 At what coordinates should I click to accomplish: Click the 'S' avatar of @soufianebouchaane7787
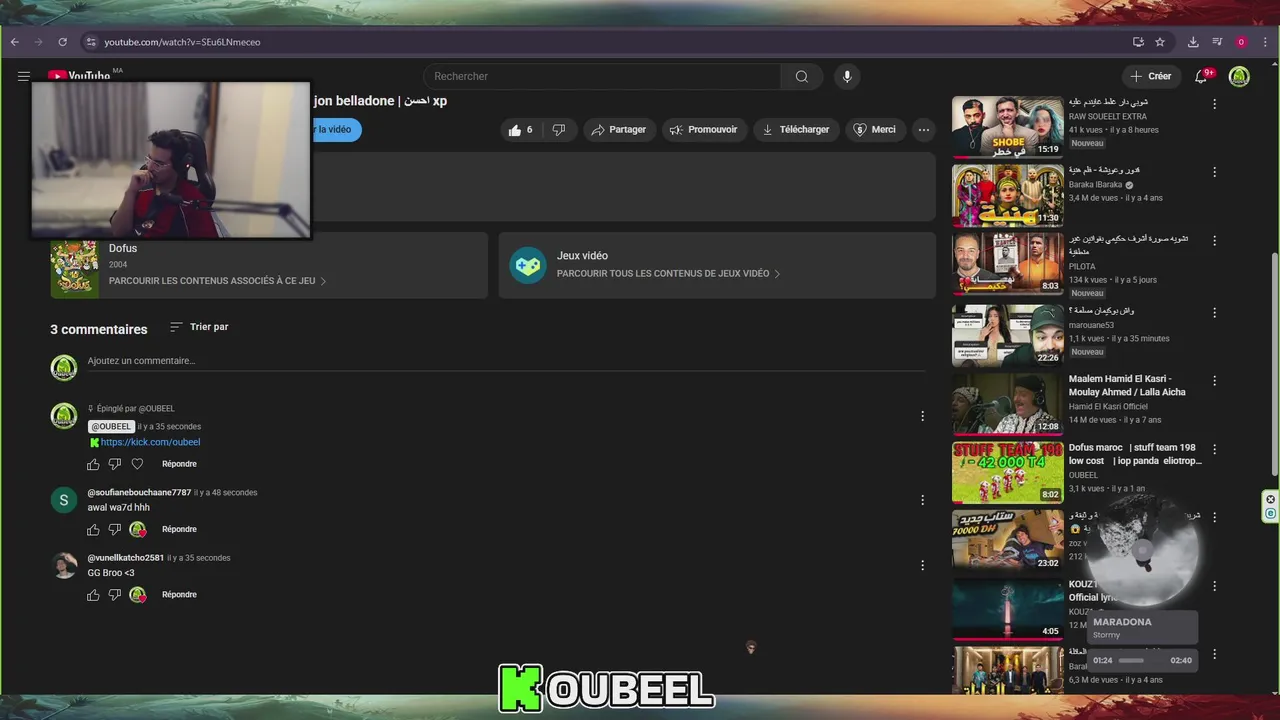[64, 499]
